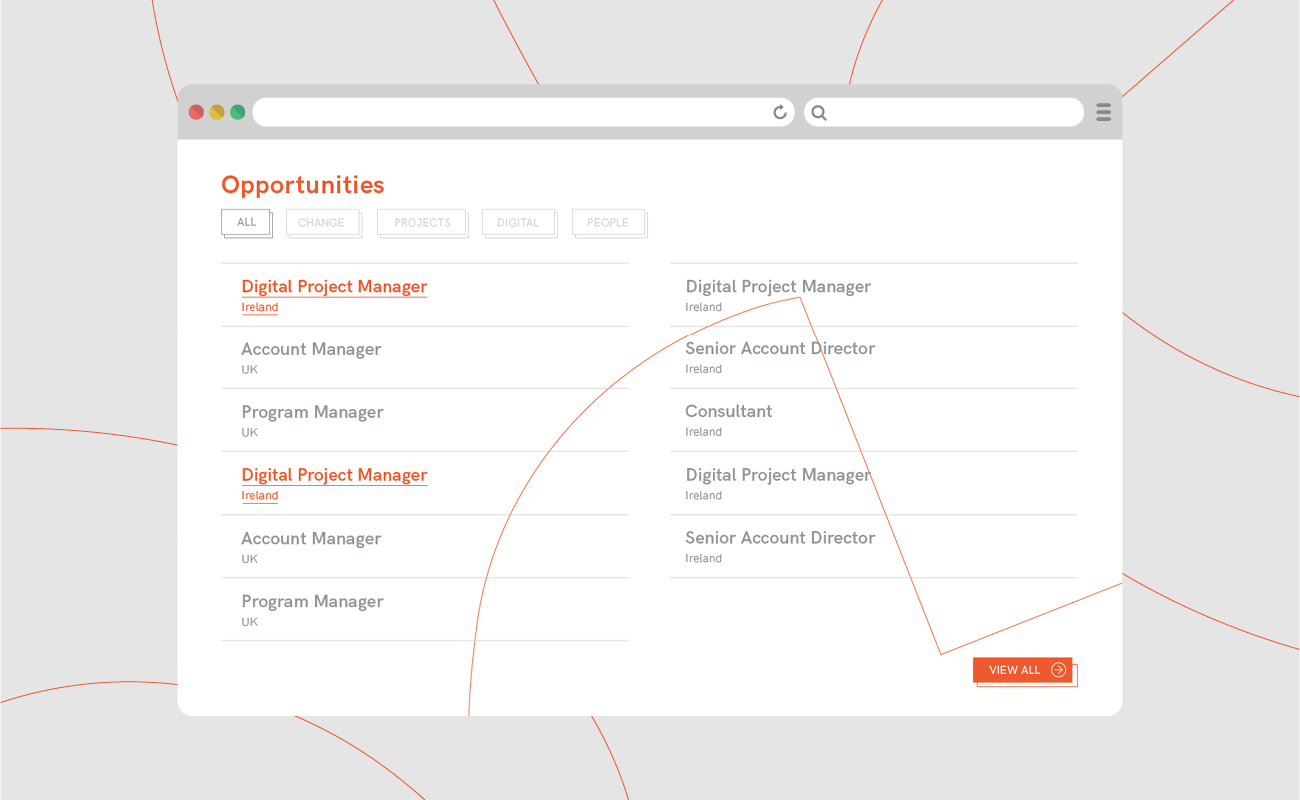1300x800 pixels.
Task: Choose the PEOPLE filter tab
Action: [x=607, y=223]
